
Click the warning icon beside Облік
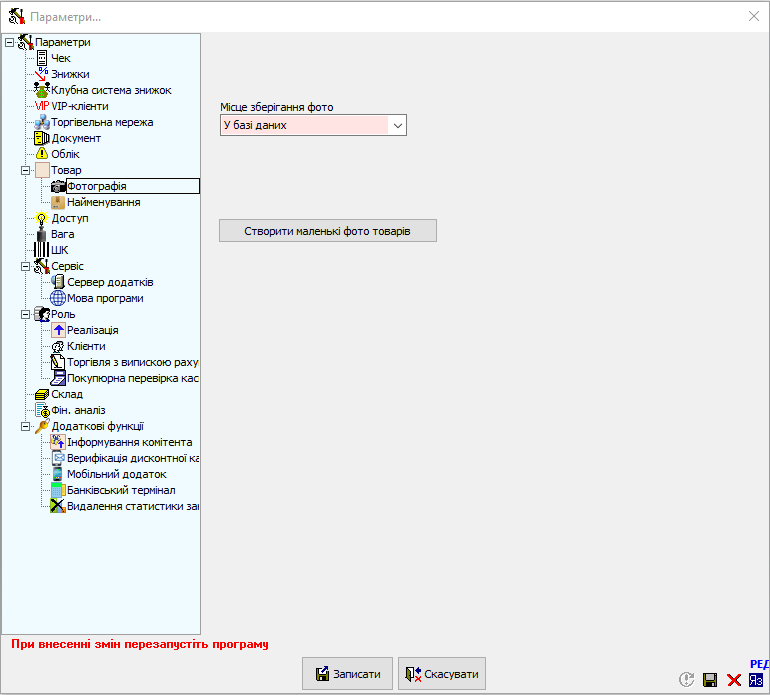click(42, 154)
